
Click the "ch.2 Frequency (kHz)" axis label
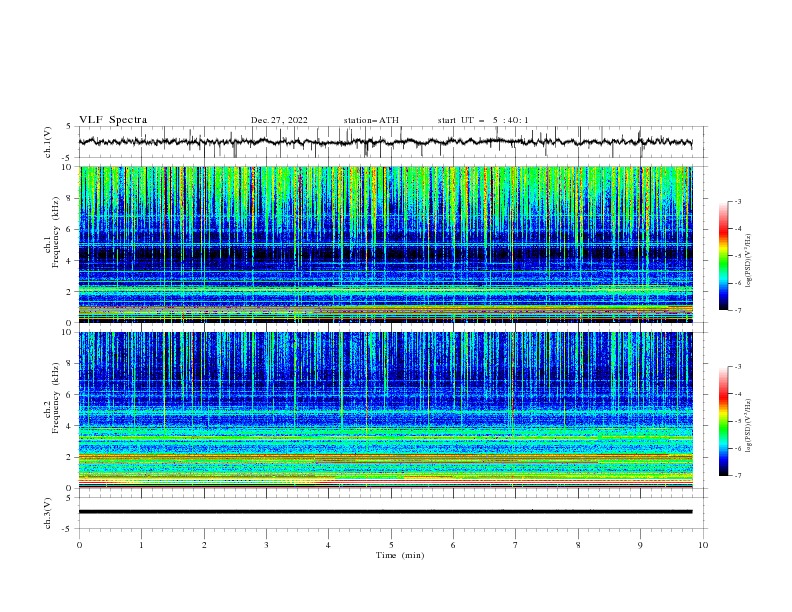[51, 397]
